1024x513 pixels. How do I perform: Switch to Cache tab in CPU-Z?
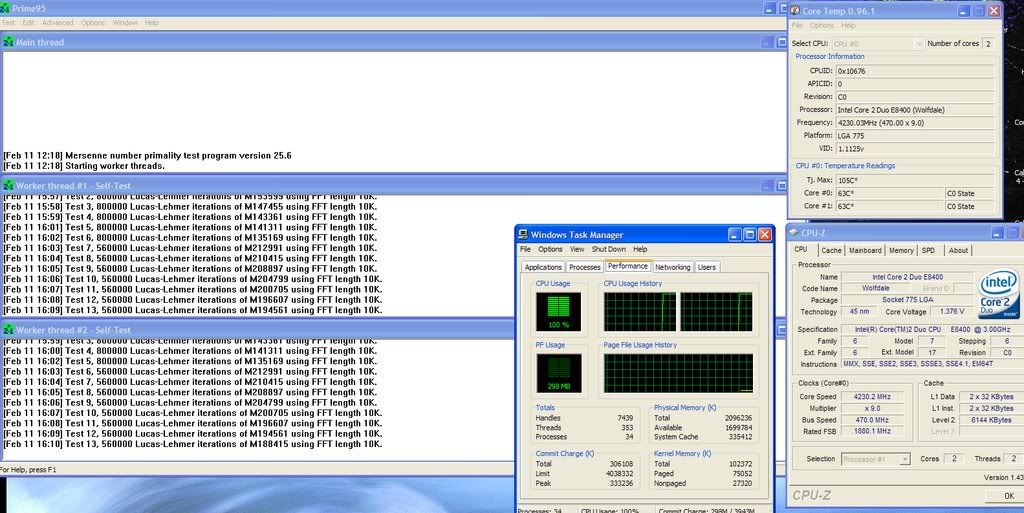click(831, 251)
